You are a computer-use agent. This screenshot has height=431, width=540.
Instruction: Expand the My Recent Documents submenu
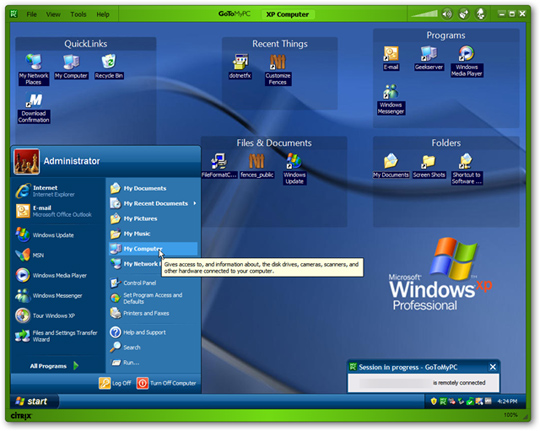(153, 203)
